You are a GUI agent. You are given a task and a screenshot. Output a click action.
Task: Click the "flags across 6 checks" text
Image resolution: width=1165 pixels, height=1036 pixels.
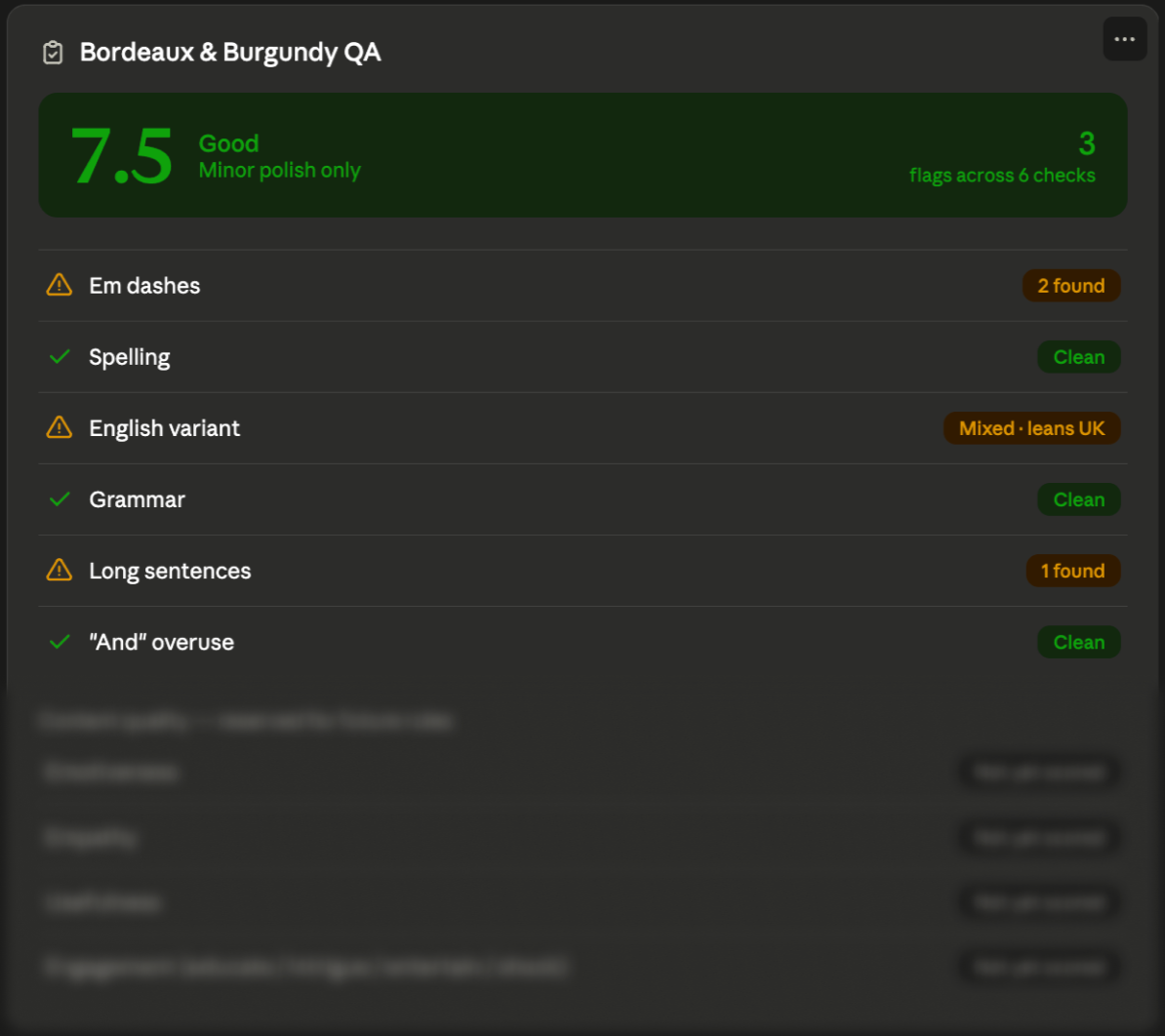pyautogui.click(x=1002, y=176)
